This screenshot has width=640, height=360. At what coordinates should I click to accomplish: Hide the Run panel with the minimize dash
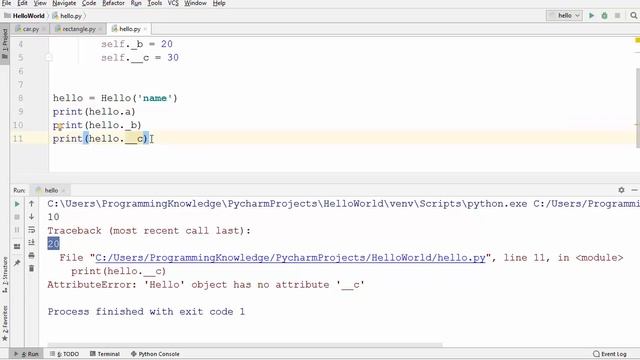(634, 190)
